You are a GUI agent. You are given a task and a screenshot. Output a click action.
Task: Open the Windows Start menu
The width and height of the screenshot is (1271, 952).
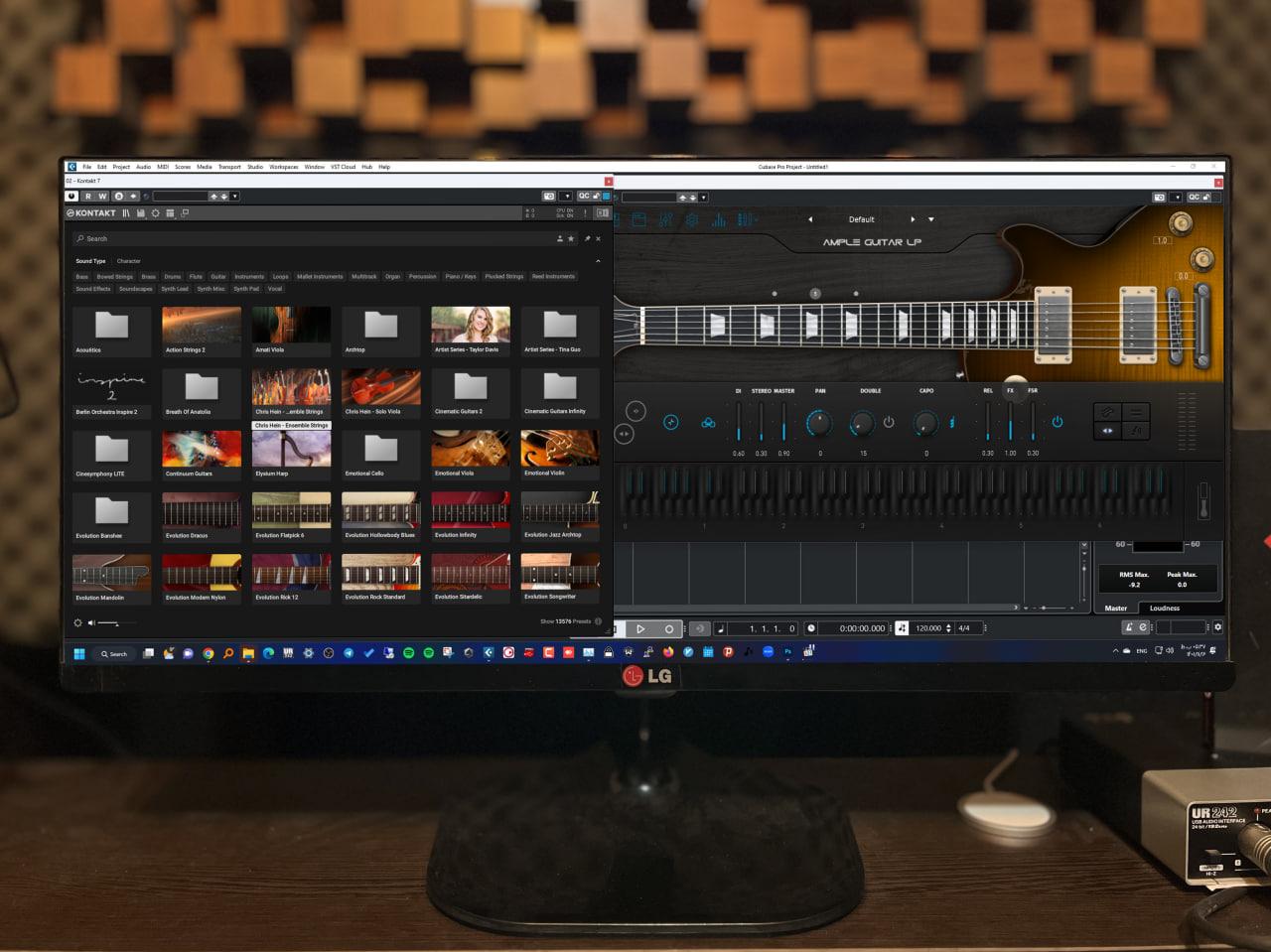pos(79,653)
